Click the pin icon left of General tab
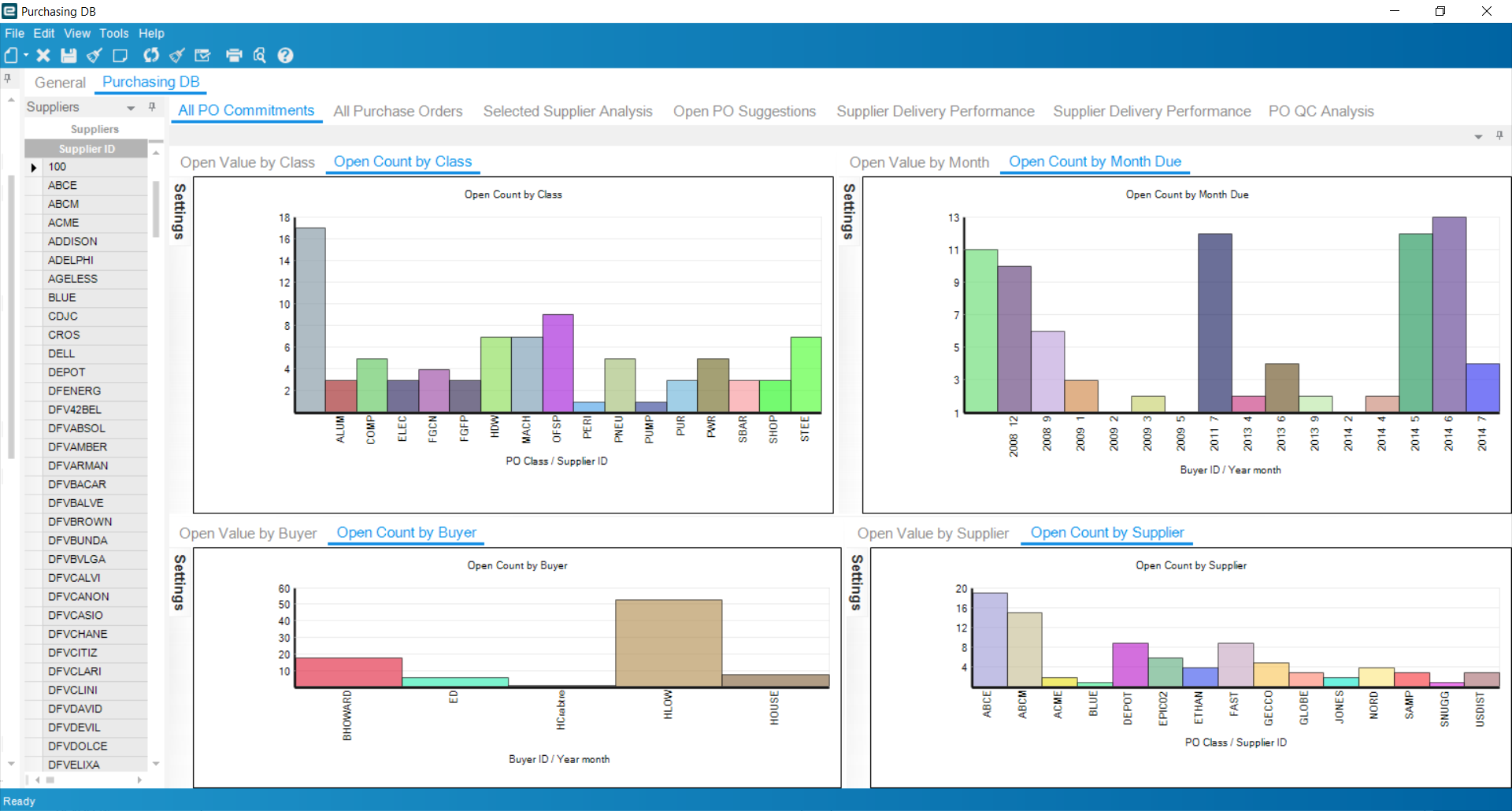This screenshot has width=1512, height=811. click(x=7, y=79)
